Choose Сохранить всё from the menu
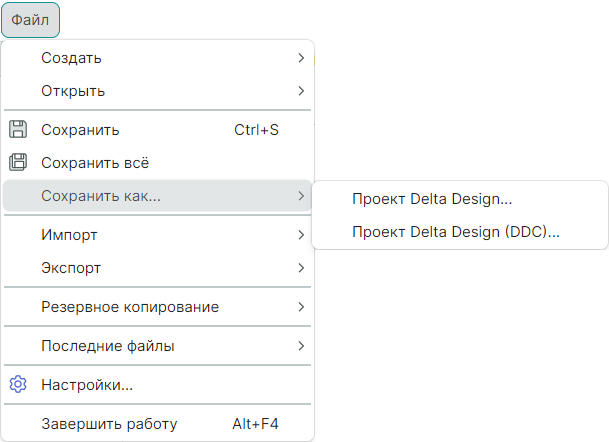The width and height of the screenshot is (609, 442). [95, 163]
